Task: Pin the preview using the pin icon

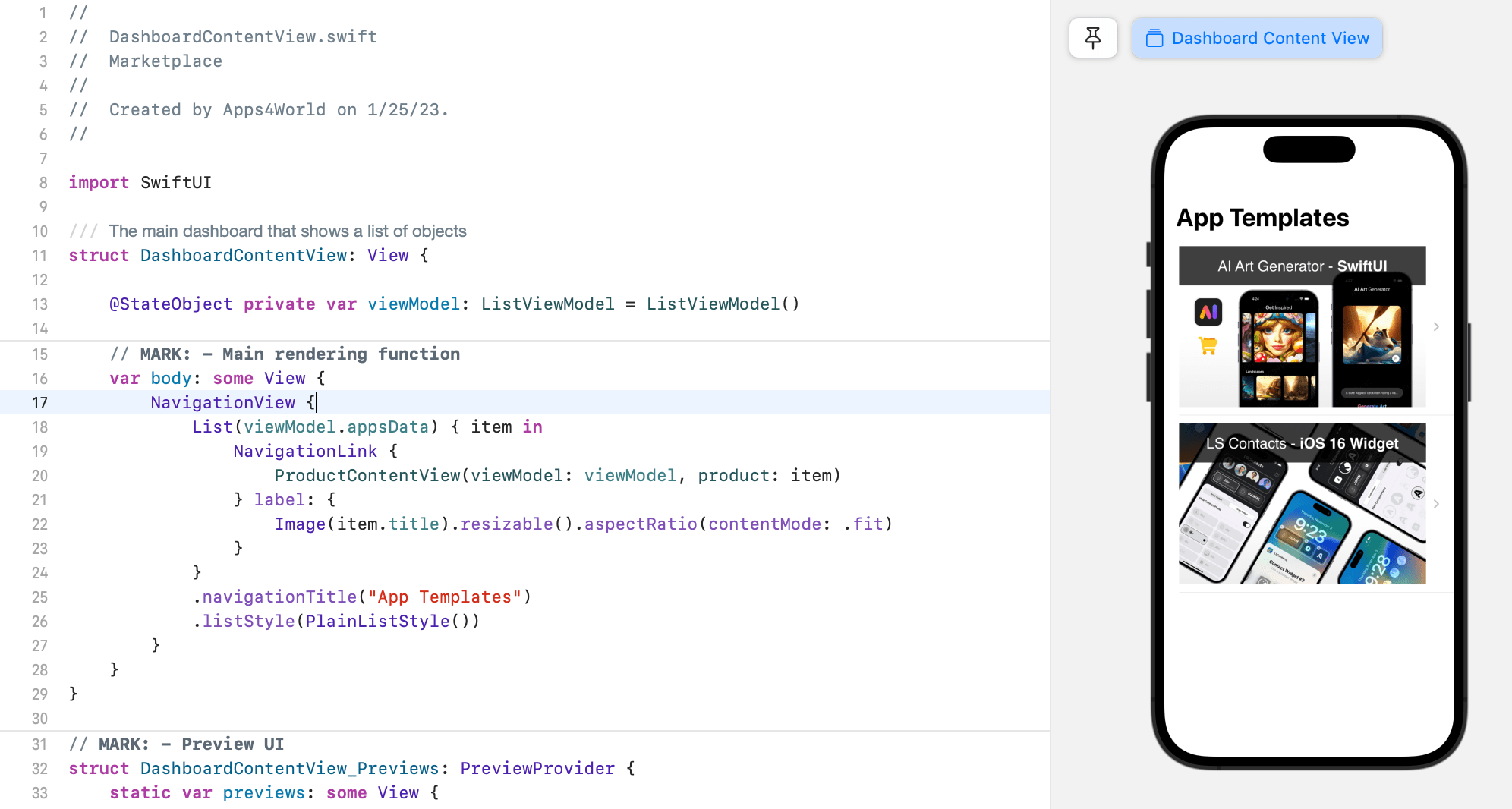Action: (1093, 37)
